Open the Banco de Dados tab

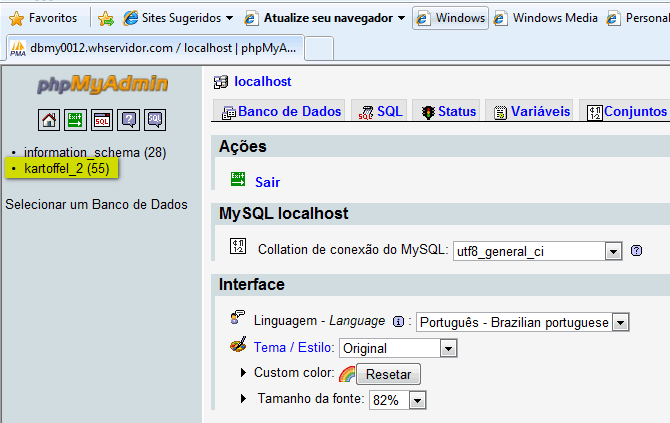[281, 112]
